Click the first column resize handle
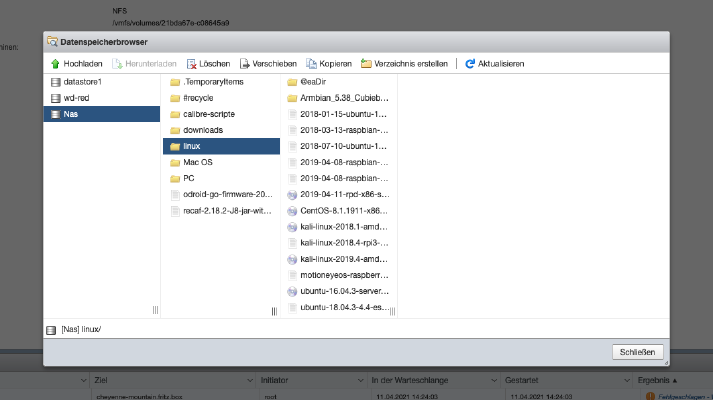This screenshot has height=400, width=713. 156,310
